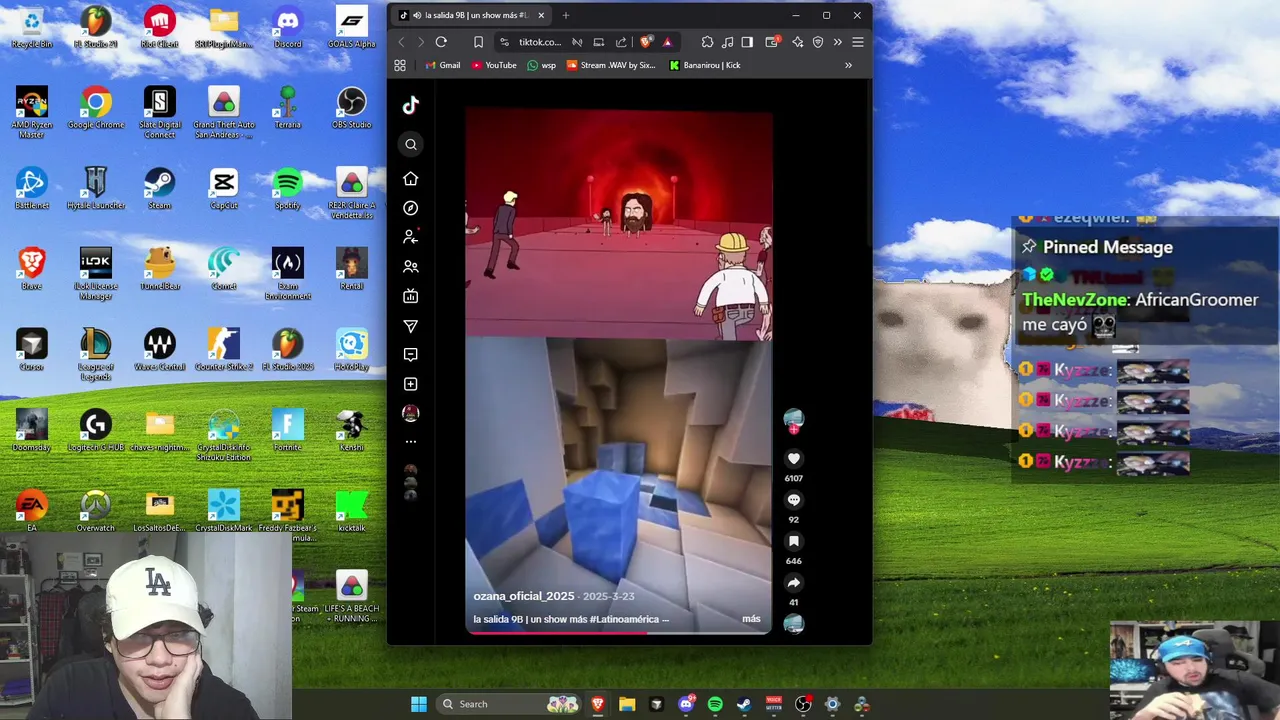The image size is (1280, 720).
Task: Open the Bananirou Kick bookmark
Action: (705, 65)
